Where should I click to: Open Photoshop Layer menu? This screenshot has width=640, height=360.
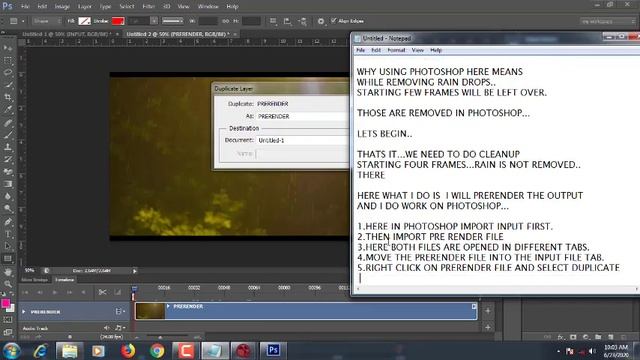(84, 7)
